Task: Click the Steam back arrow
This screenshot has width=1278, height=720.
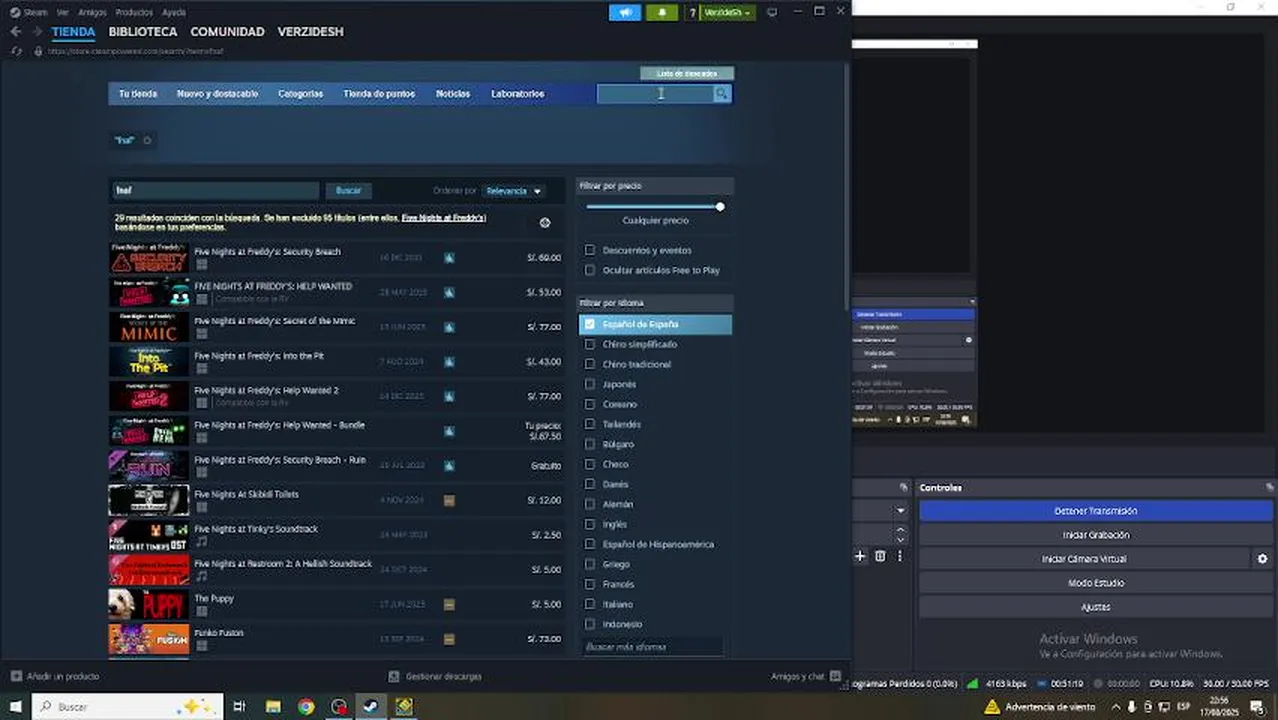Action: (15, 32)
